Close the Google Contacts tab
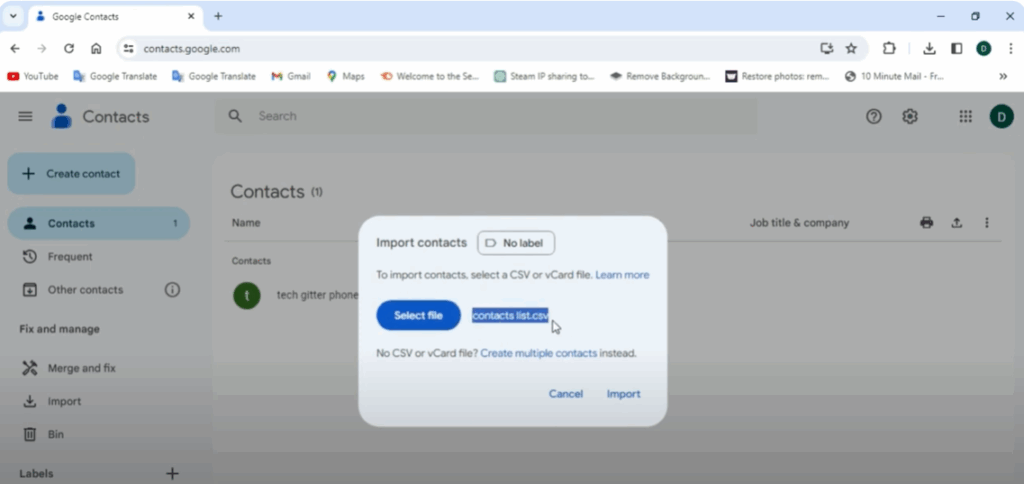1024x484 pixels. pos(191,16)
